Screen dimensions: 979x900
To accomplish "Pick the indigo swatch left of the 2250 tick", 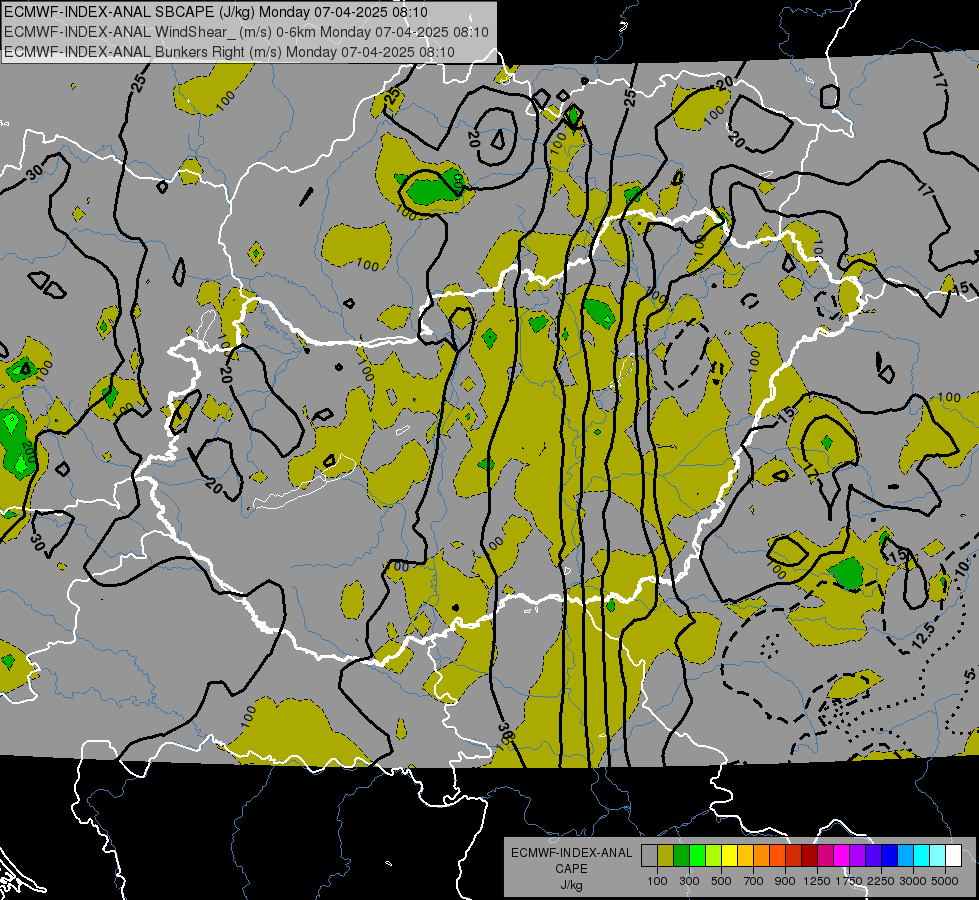I will pyautogui.click(x=873, y=856).
